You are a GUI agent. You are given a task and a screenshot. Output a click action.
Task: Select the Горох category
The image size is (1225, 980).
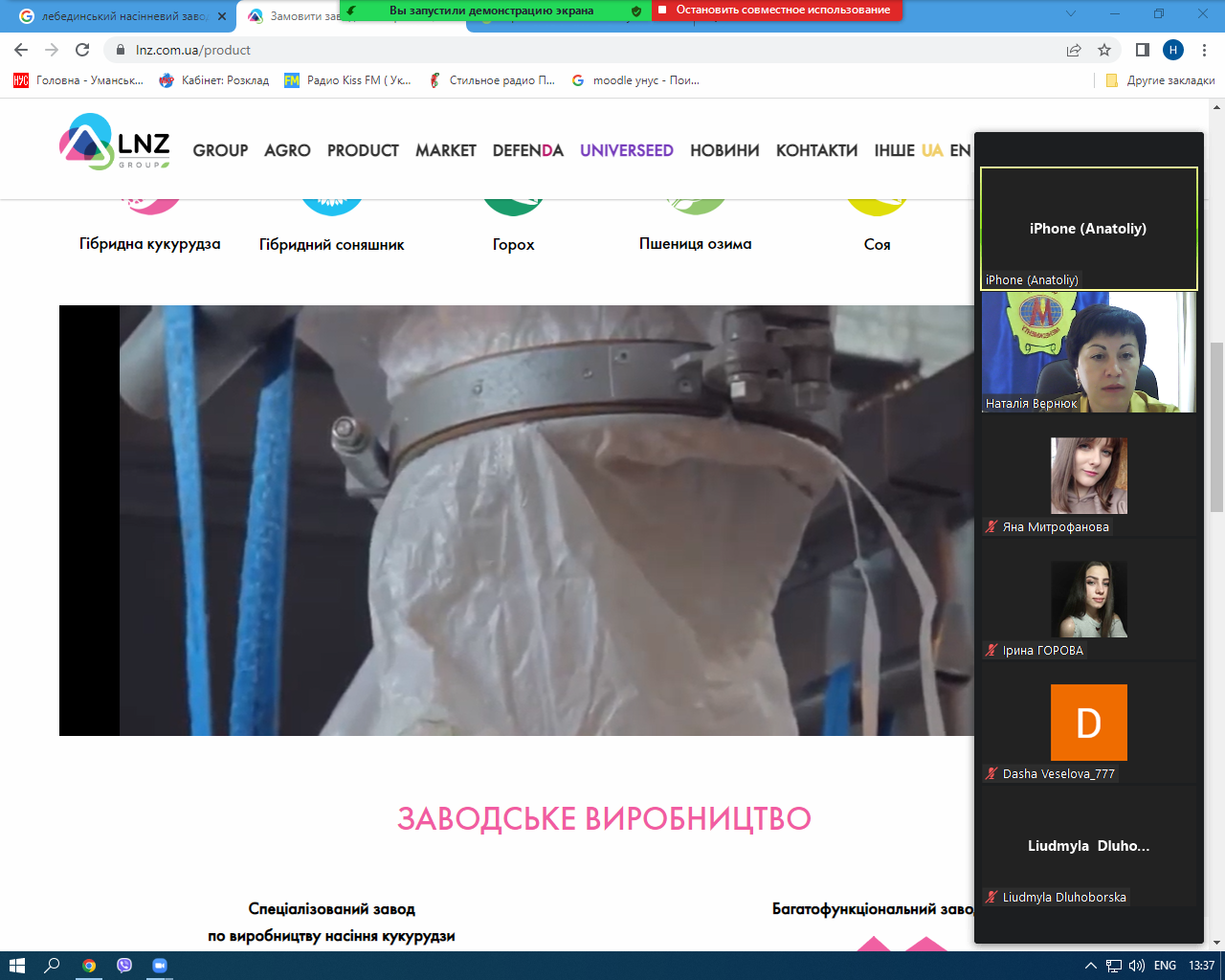tap(514, 244)
